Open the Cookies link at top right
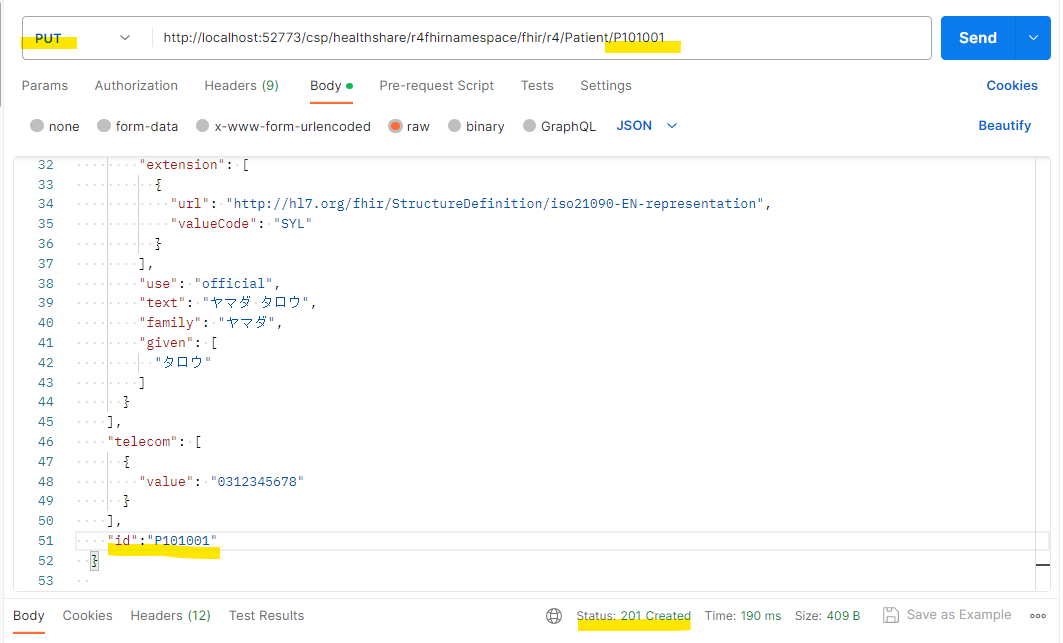Image resolution: width=1063 pixels, height=643 pixels. click(x=1012, y=86)
